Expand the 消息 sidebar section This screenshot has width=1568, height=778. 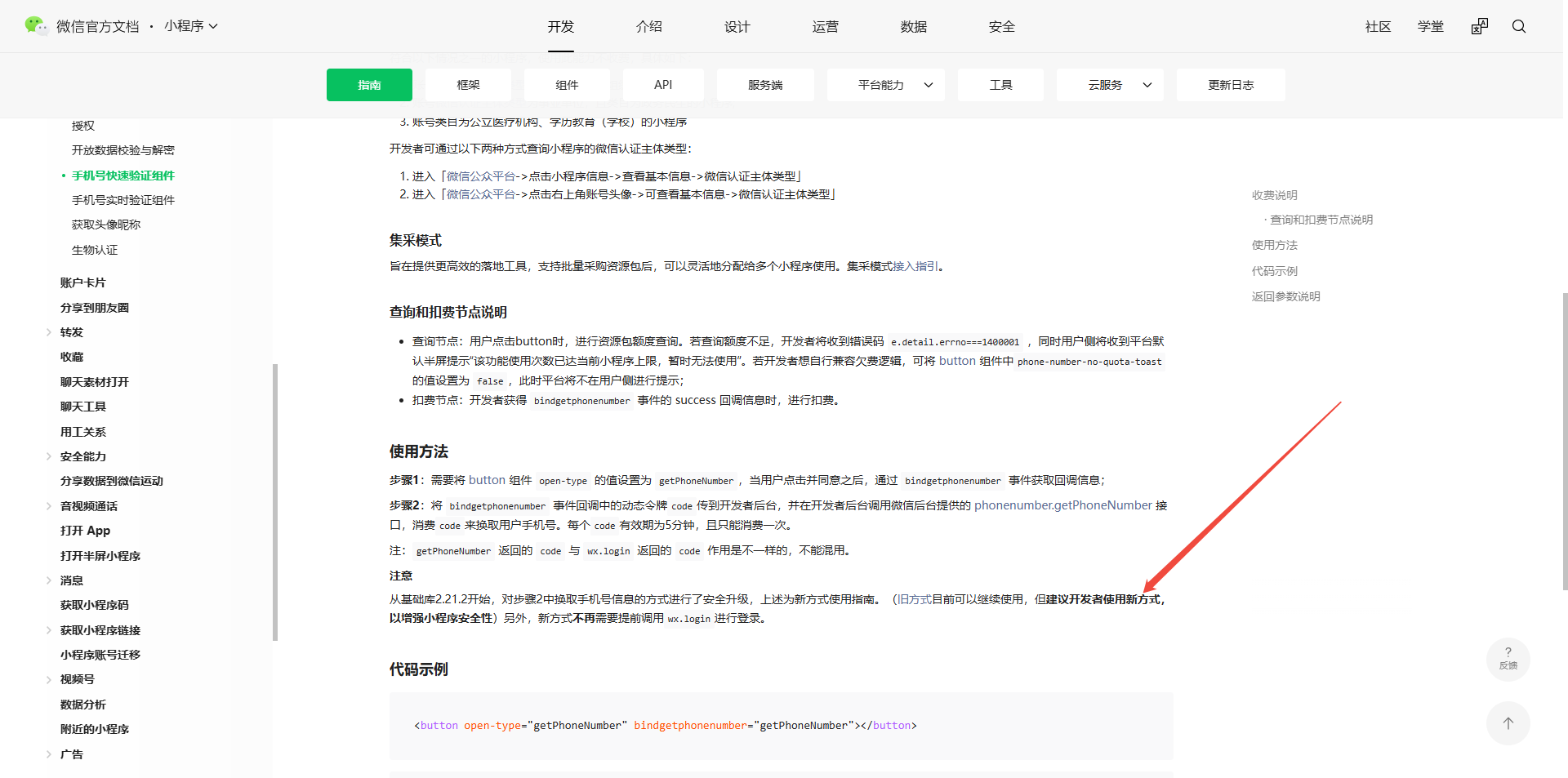(x=49, y=580)
